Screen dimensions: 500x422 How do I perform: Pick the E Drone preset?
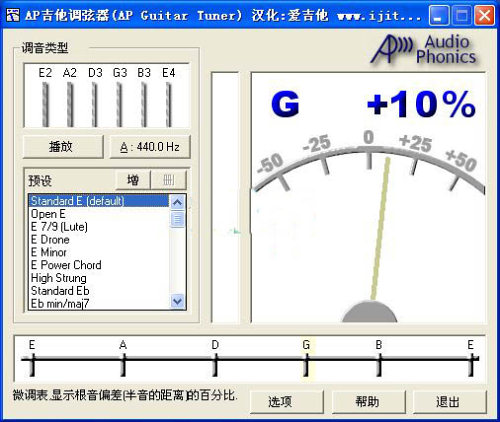(x=99, y=240)
